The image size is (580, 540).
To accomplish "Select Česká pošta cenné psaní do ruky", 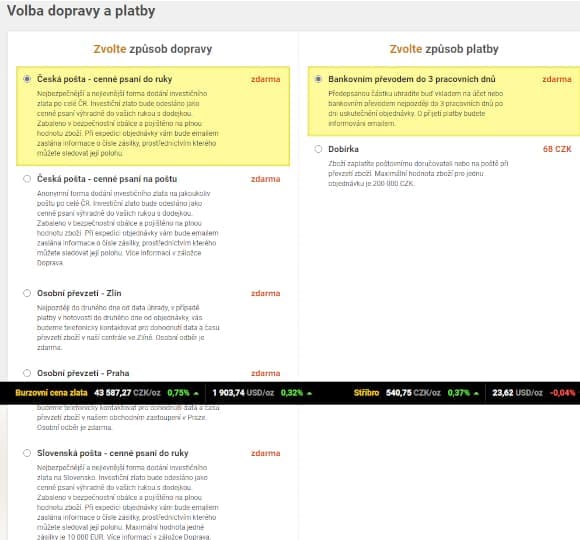I will (x=27, y=79).
